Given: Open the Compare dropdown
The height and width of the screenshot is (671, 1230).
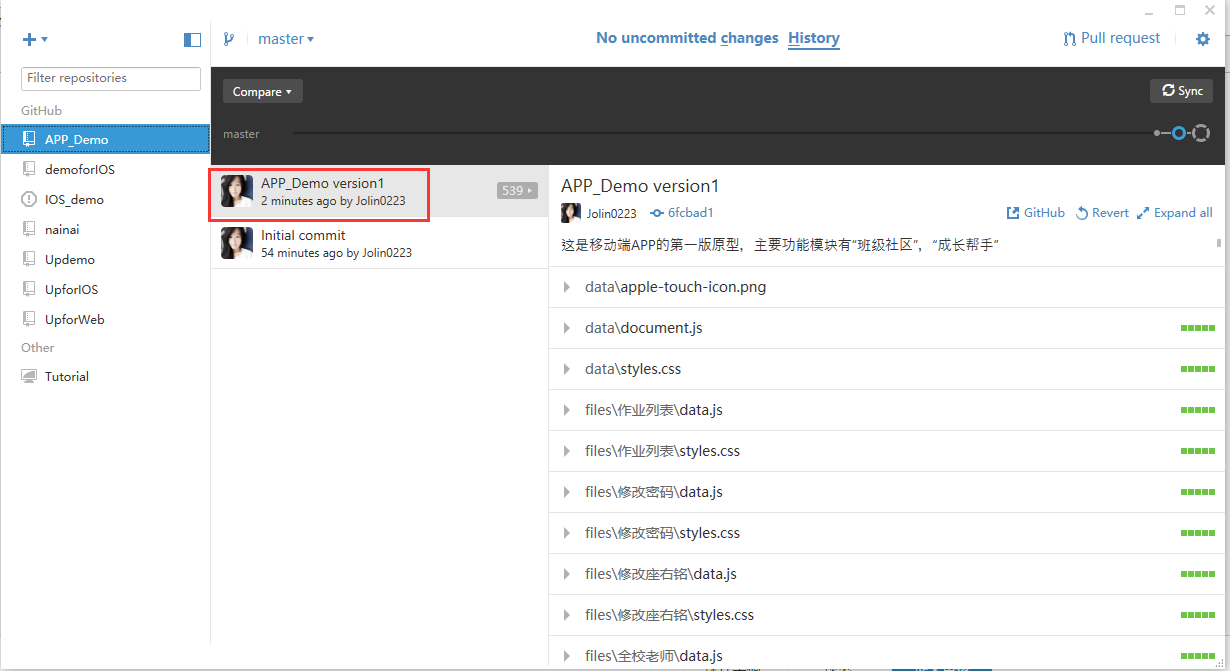Looking at the screenshot, I should click(263, 91).
